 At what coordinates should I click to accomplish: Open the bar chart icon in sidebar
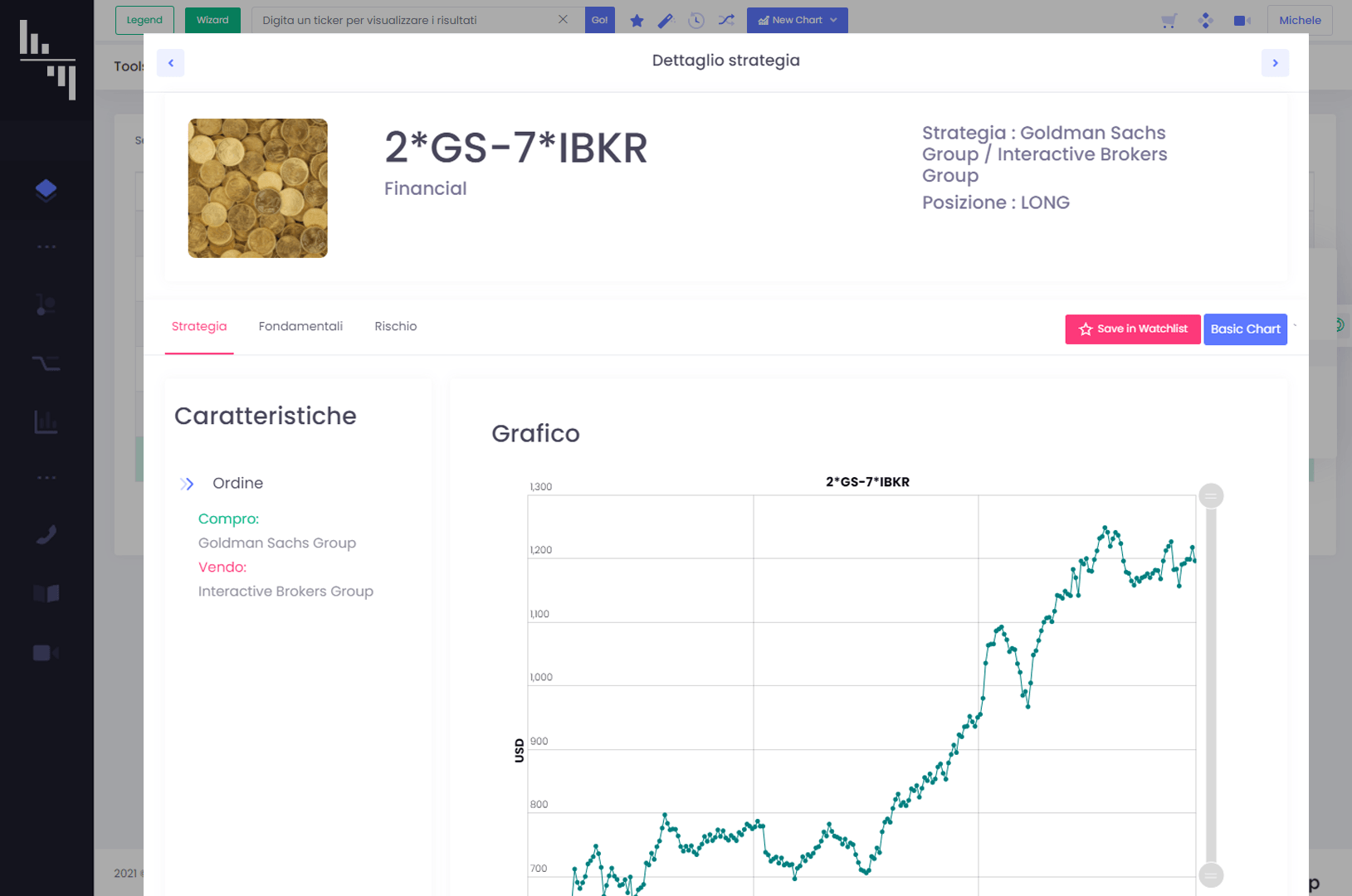tap(46, 421)
